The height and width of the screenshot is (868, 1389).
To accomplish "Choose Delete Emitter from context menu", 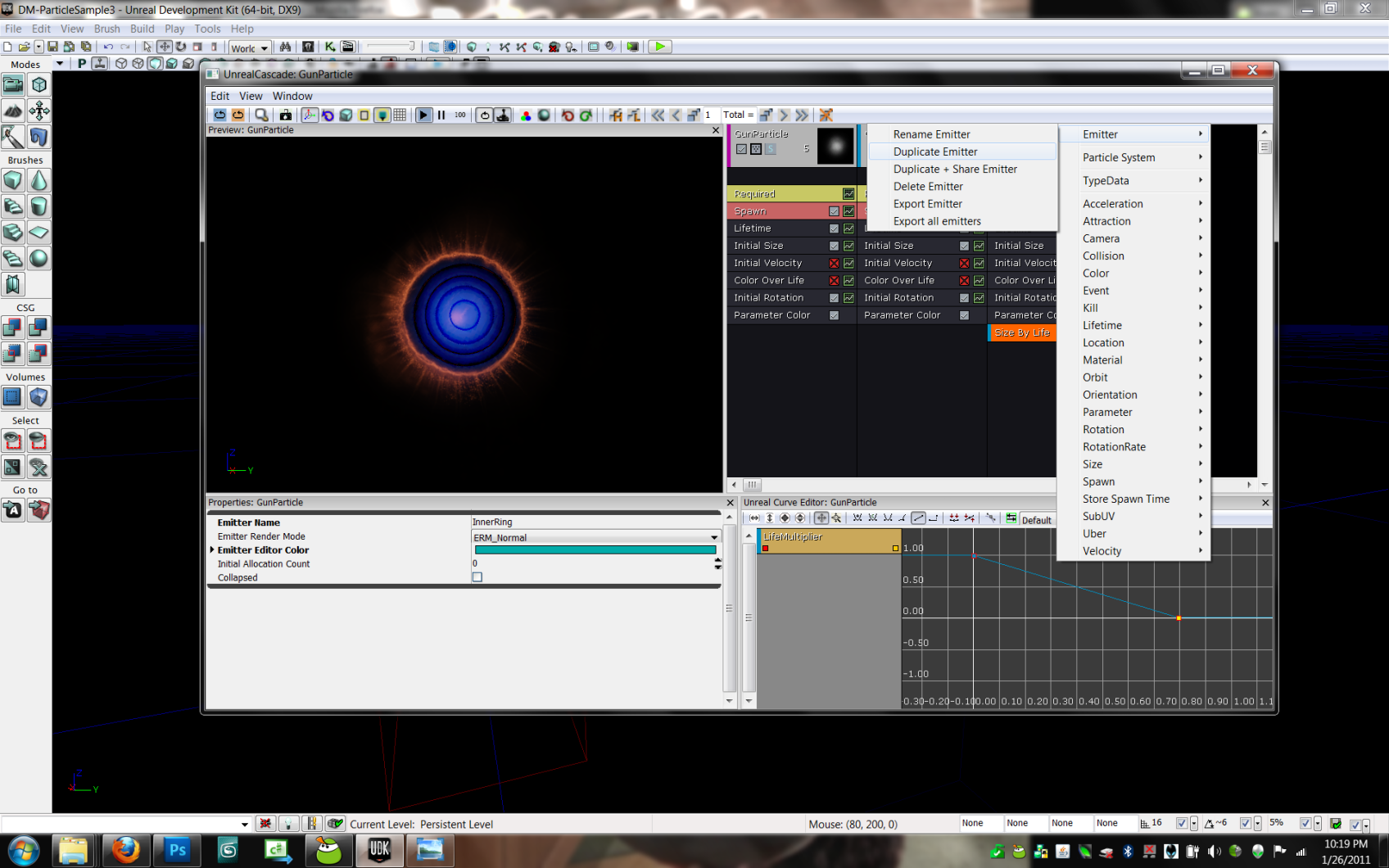I will click(962, 187).
